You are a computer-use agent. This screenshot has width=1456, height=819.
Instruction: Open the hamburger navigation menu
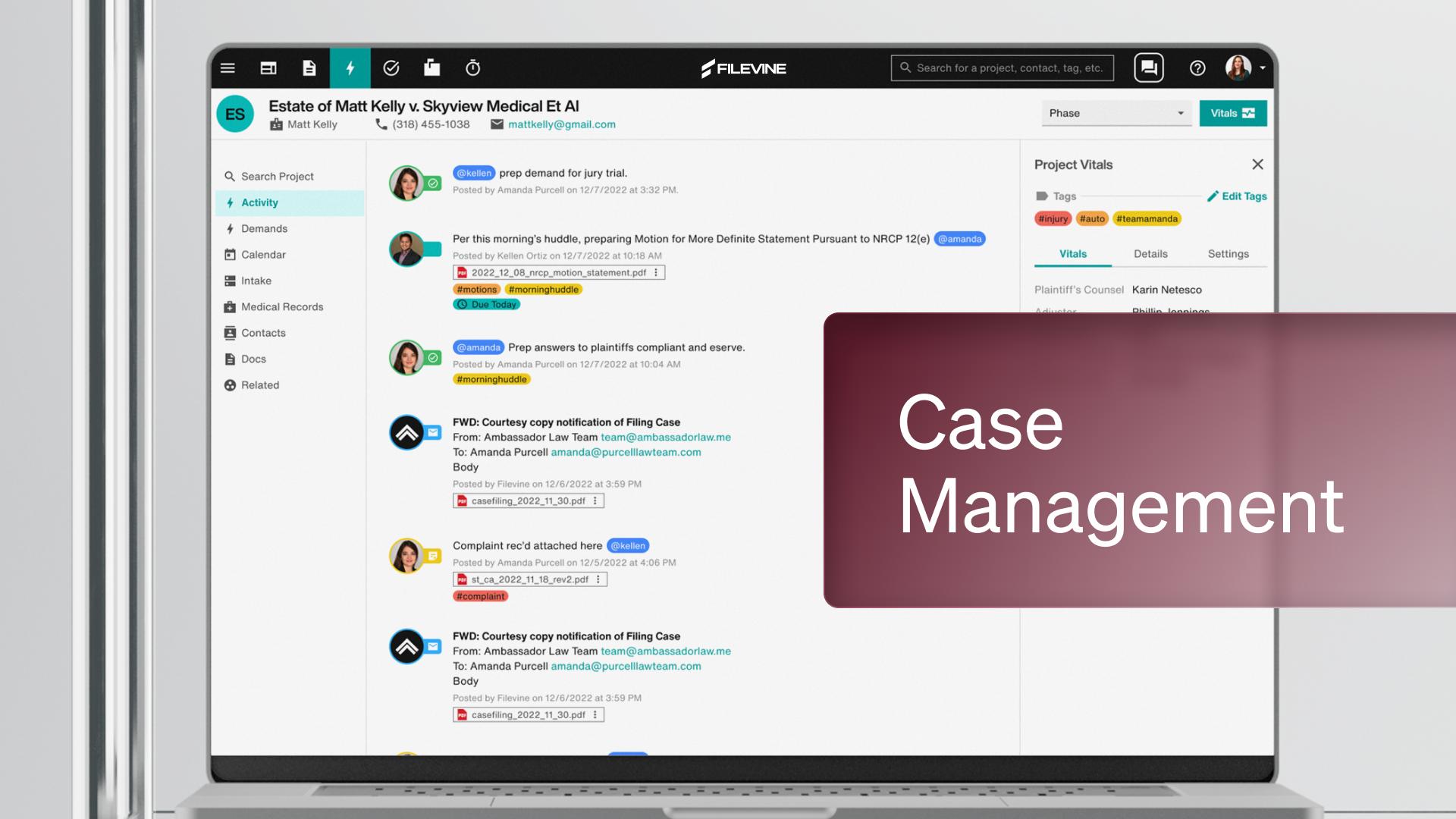coord(227,68)
